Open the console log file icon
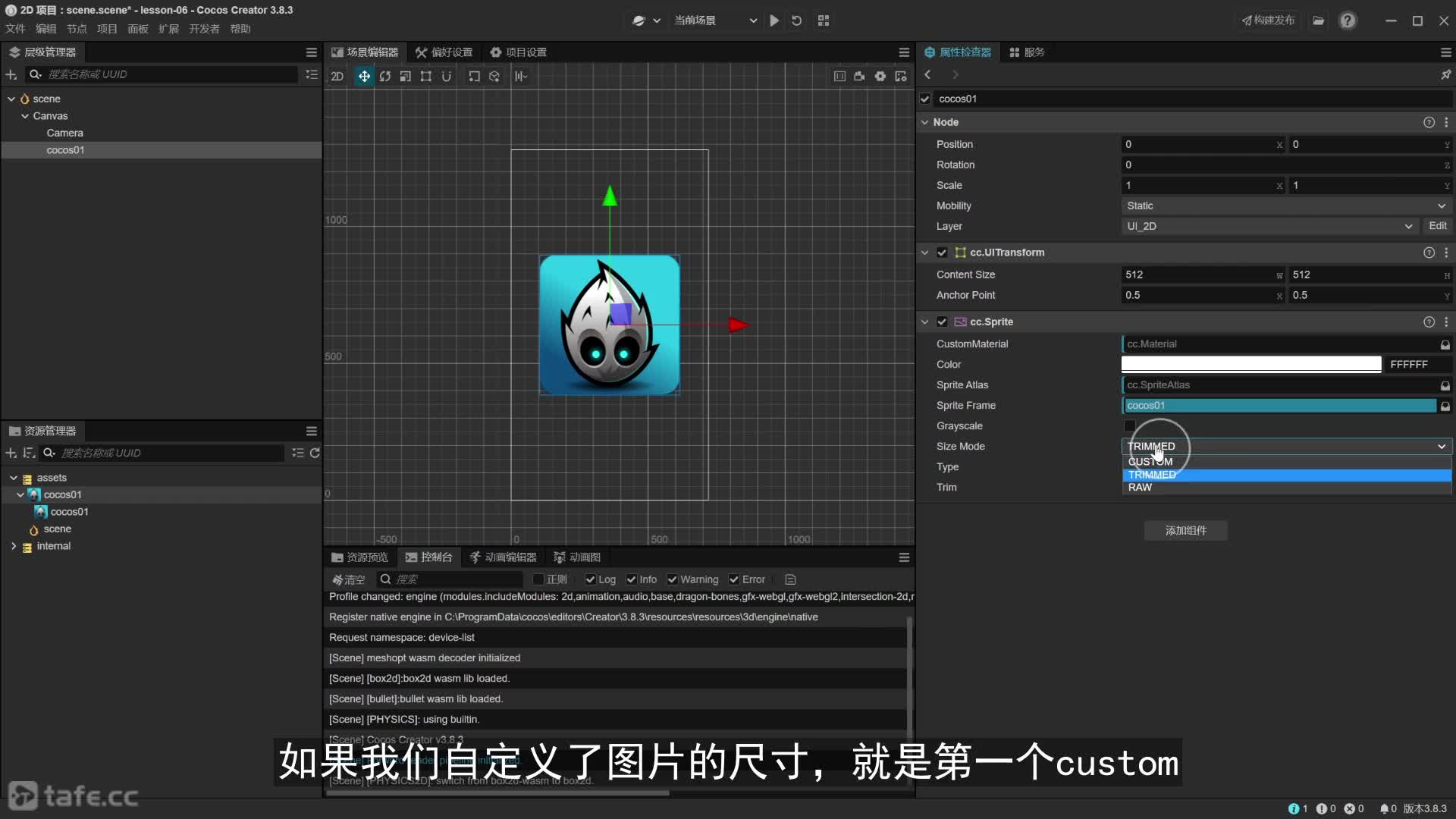The height and width of the screenshot is (819, 1456). [790, 579]
